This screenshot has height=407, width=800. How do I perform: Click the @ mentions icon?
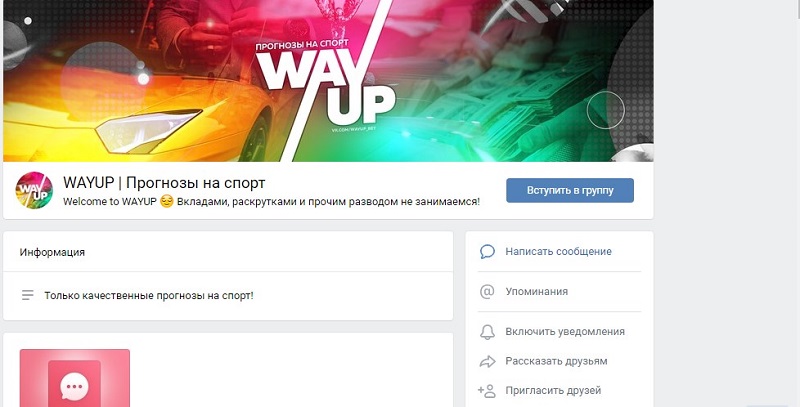click(x=487, y=291)
